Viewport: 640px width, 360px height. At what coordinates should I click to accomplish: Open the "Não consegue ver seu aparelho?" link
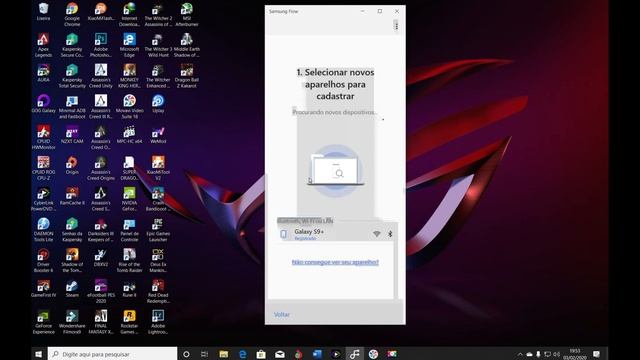[335, 262]
